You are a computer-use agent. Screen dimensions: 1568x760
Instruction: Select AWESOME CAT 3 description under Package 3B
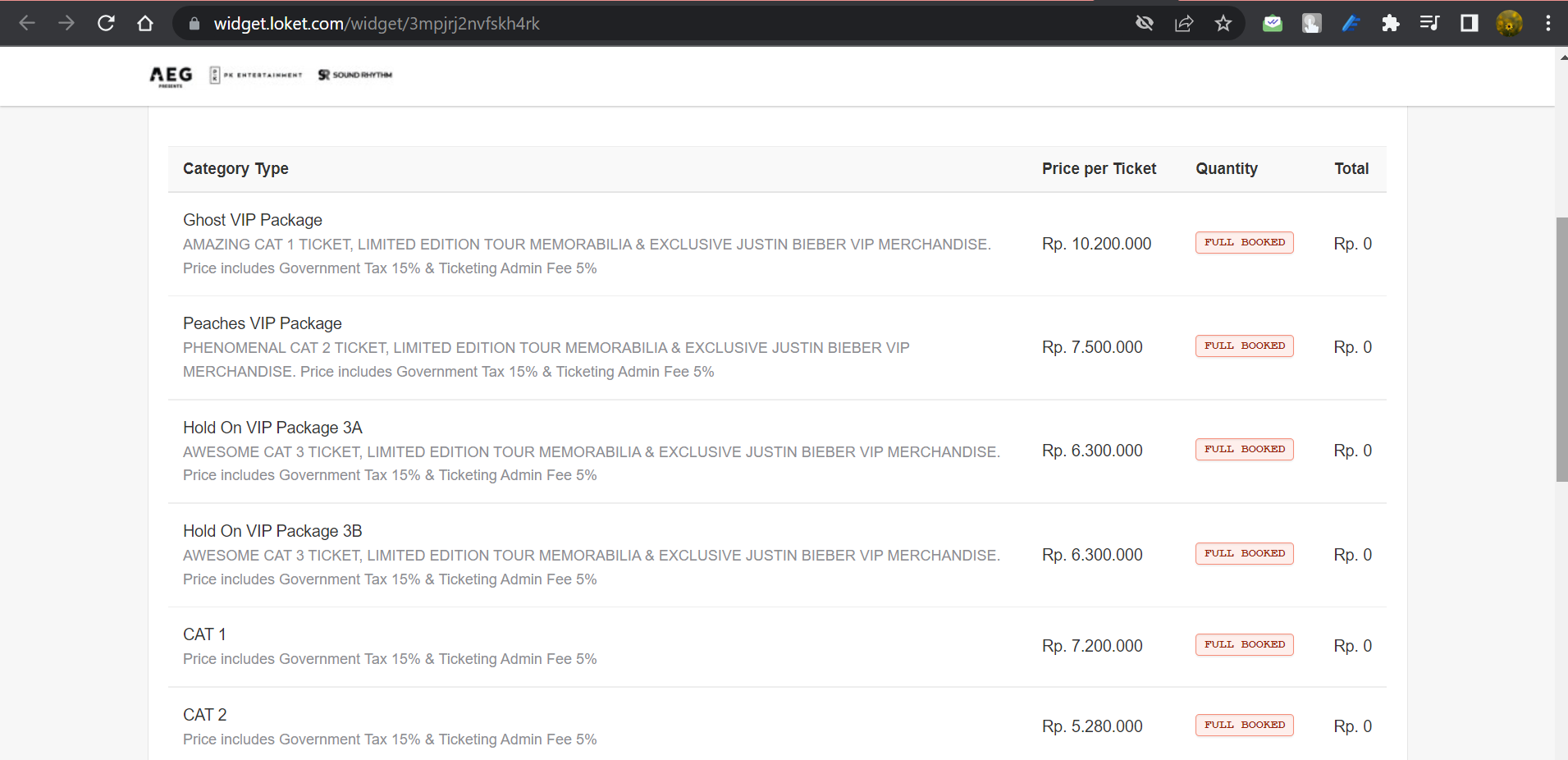click(592, 567)
